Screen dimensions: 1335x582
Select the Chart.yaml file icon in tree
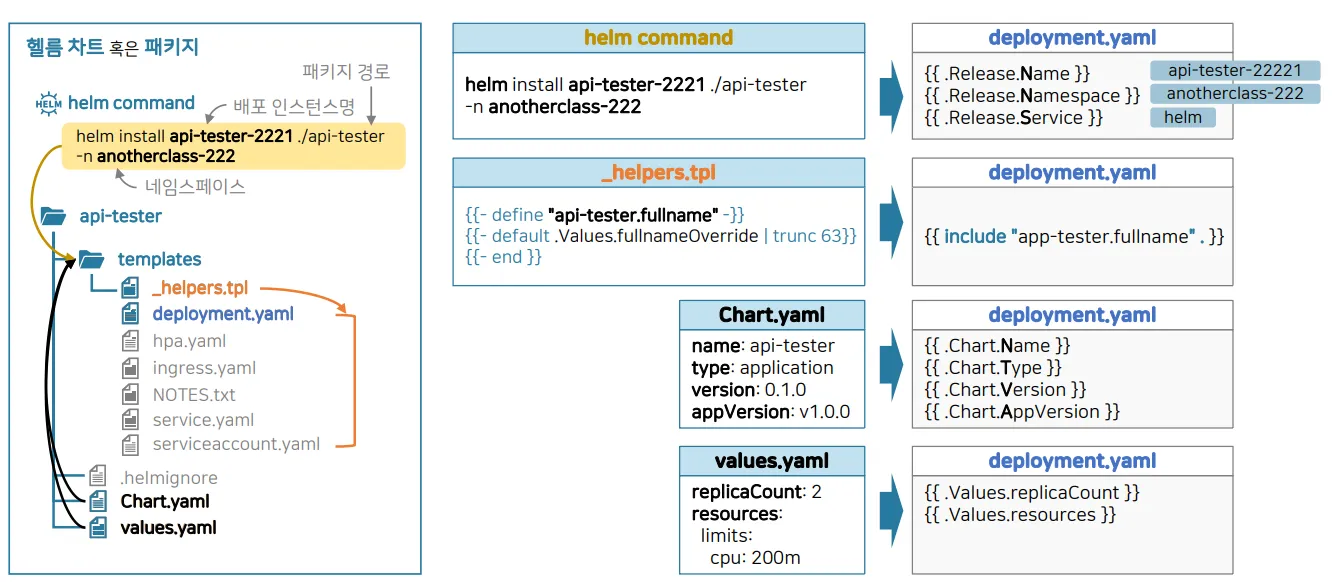98,501
